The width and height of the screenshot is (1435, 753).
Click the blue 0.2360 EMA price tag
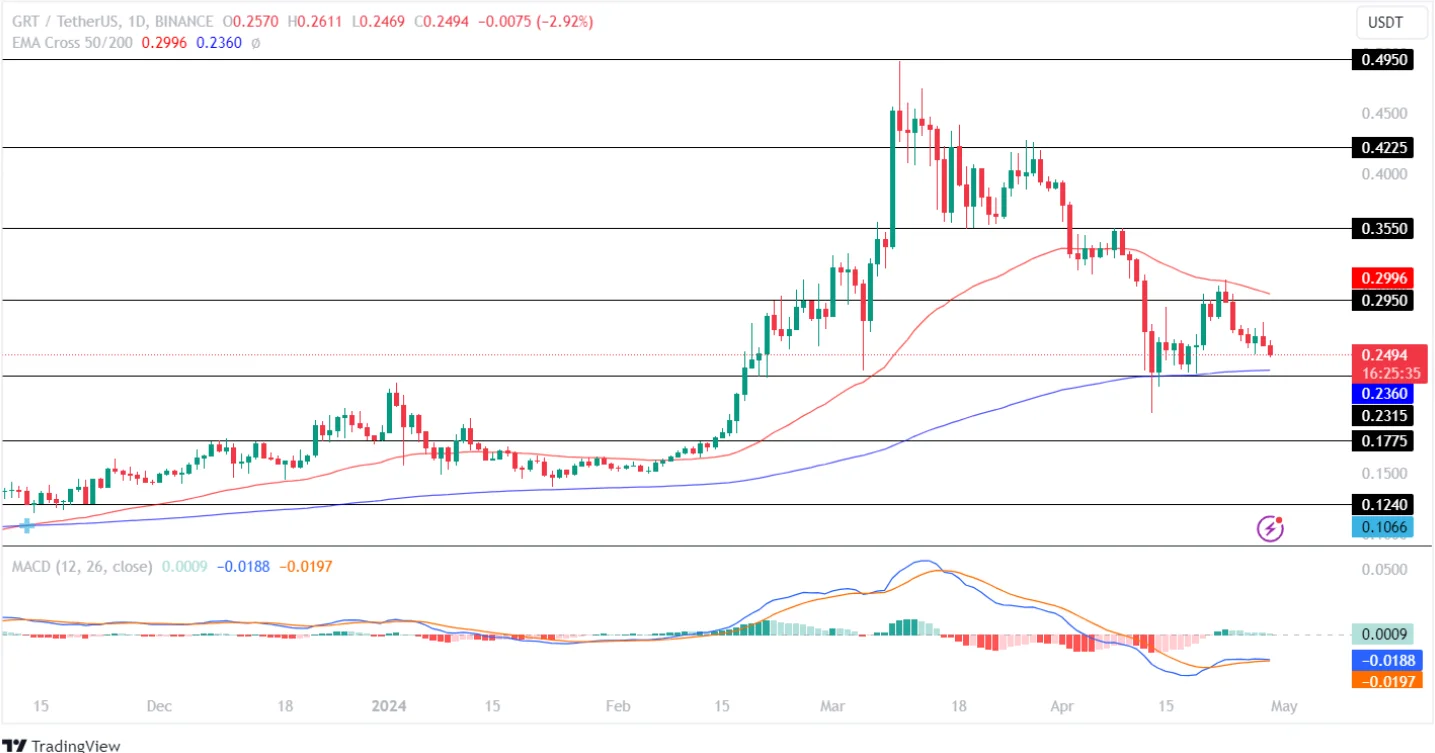click(1384, 393)
